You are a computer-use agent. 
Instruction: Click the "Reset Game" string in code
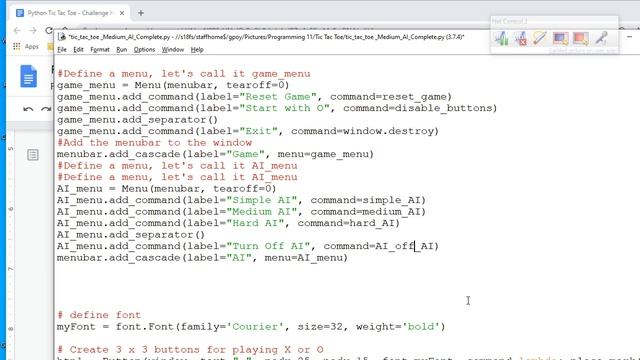[x=278, y=97]
